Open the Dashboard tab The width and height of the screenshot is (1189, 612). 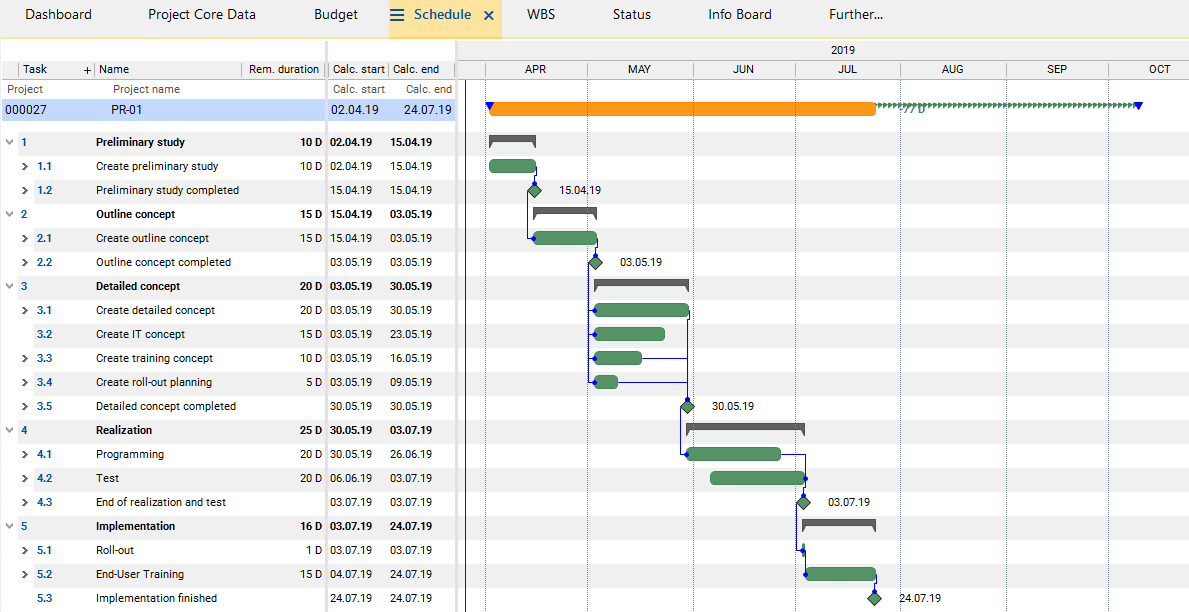coord(58,15)
